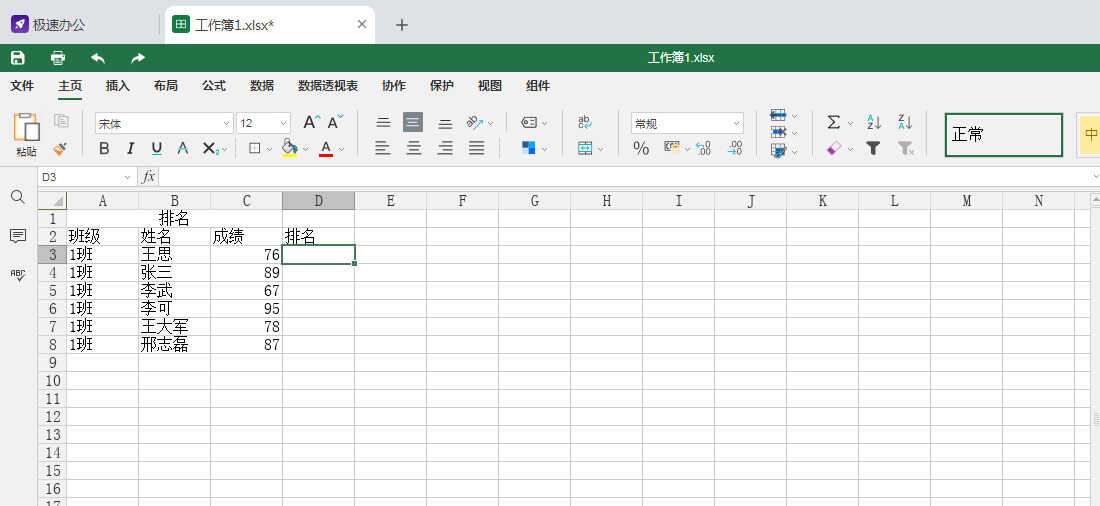Viewport: 1100px width, 506px height.
Task: Switch to the 极速办公 home tab
Action: coord(49,25)
